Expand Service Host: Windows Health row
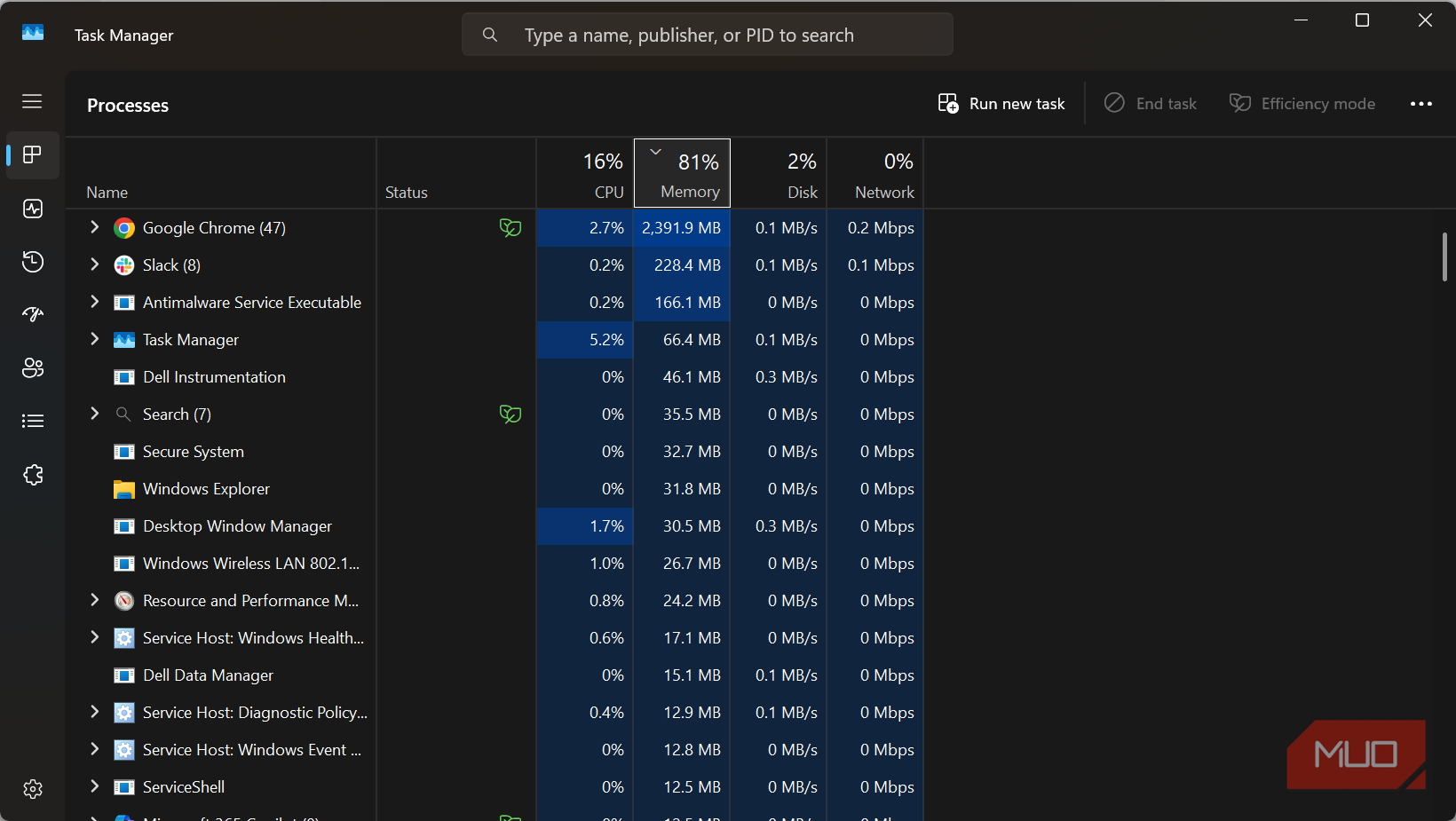This screenshot has height=821, width=1456. tap(94, 637)
